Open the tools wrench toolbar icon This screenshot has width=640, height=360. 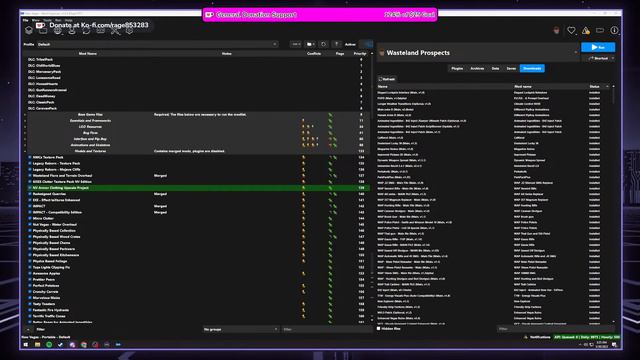click(x=115, y=30)
